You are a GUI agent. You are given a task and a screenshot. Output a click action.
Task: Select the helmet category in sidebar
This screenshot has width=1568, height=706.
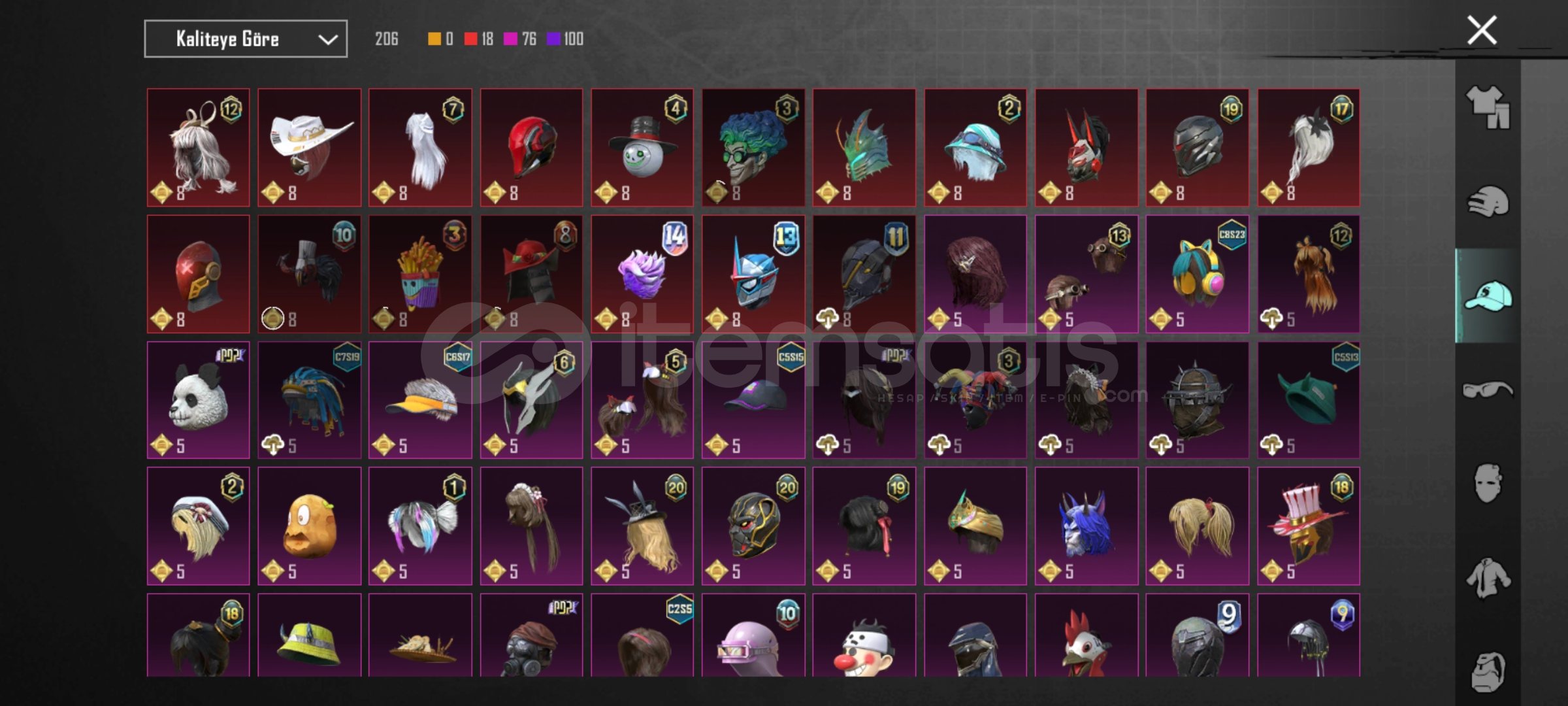tap(1488, 201)
